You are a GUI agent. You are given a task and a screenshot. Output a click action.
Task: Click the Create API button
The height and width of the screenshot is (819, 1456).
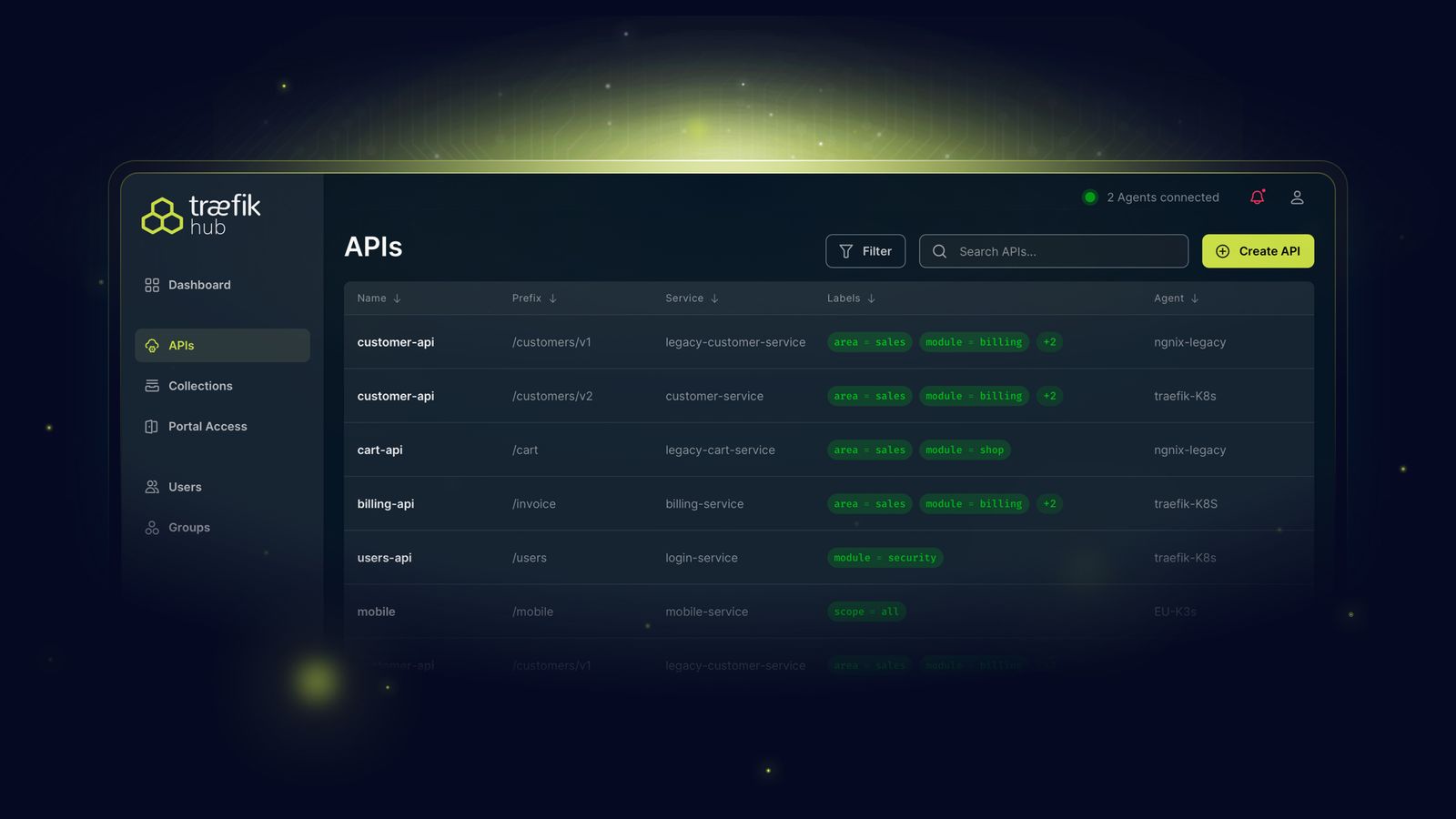click(1258, 251)
